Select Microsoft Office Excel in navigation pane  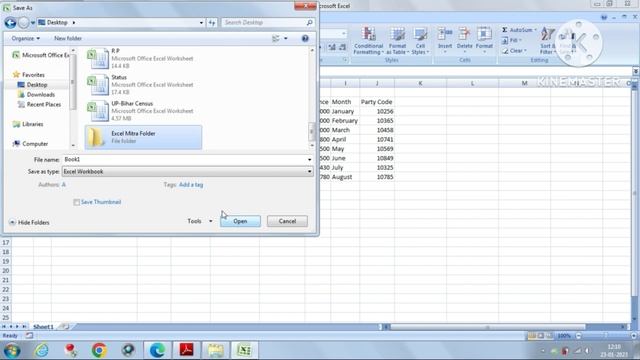click(x=41, y=55)
